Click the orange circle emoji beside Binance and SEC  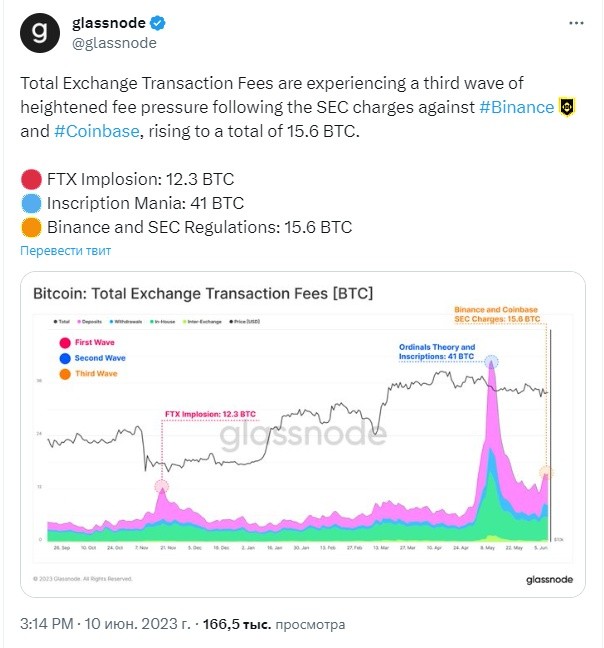click(x=31, y=227)
